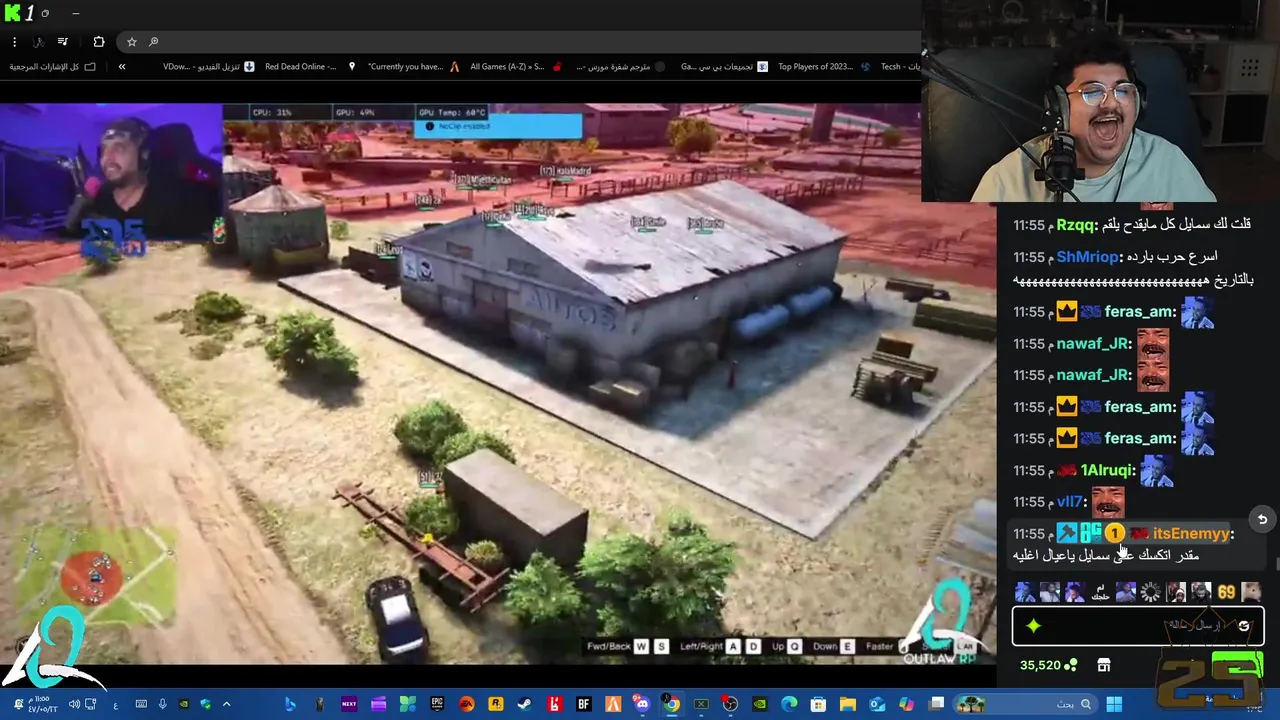The width and height of the screenshot is (1280, 720).
Task: Open Discord from the taskbar
Action: tap(641, 704)
